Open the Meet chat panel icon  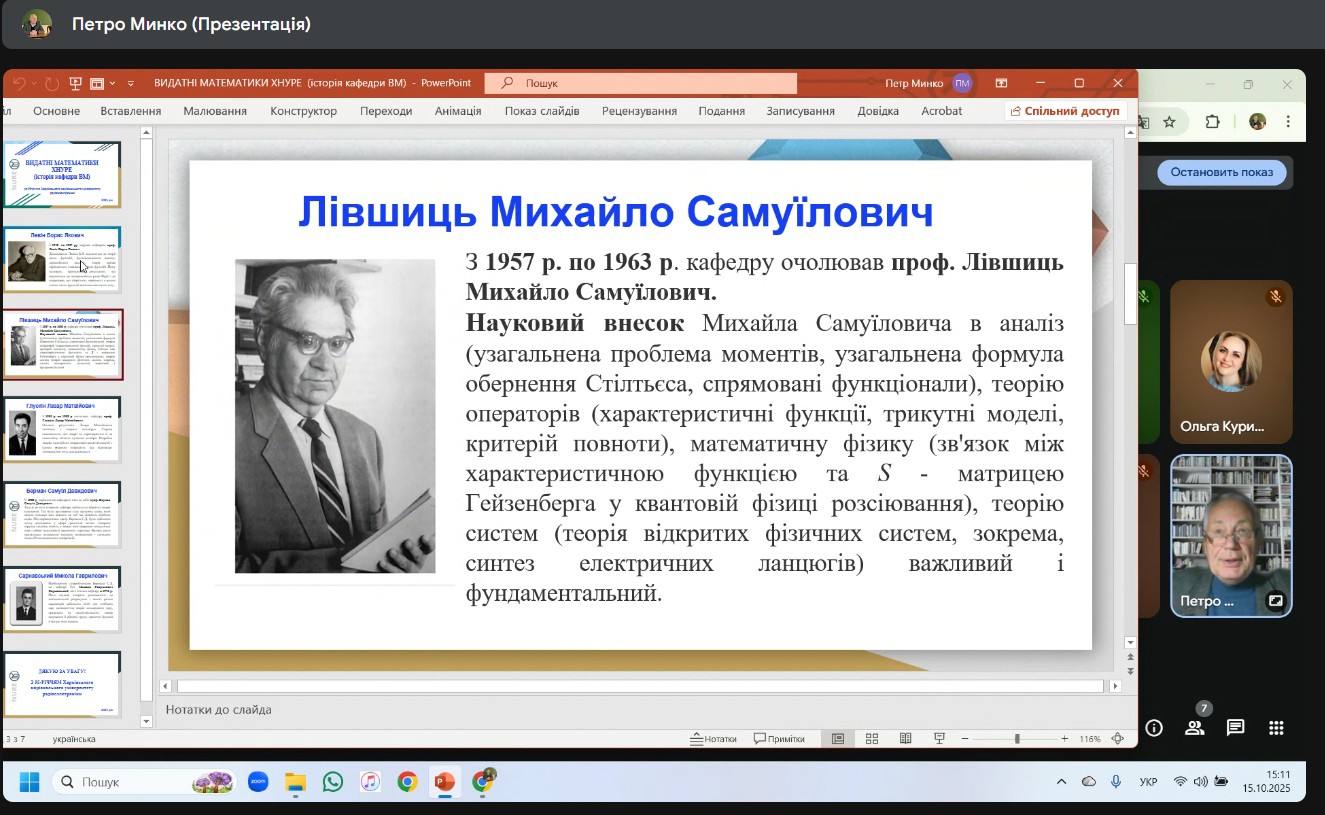(1235, 728)
